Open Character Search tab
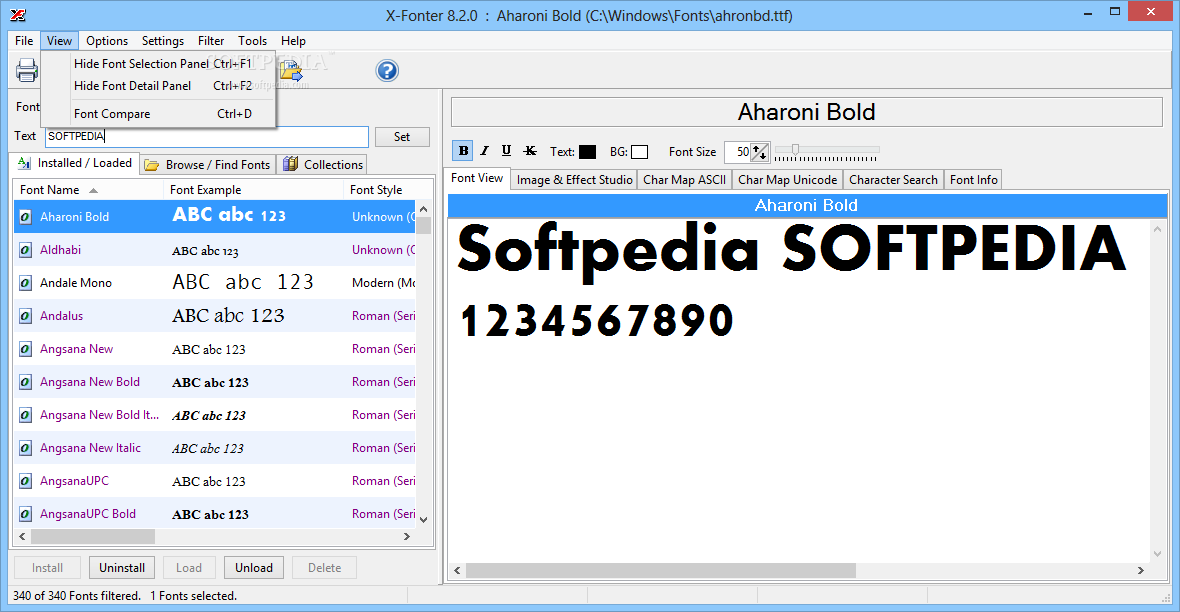 click(x=893, y=179)
